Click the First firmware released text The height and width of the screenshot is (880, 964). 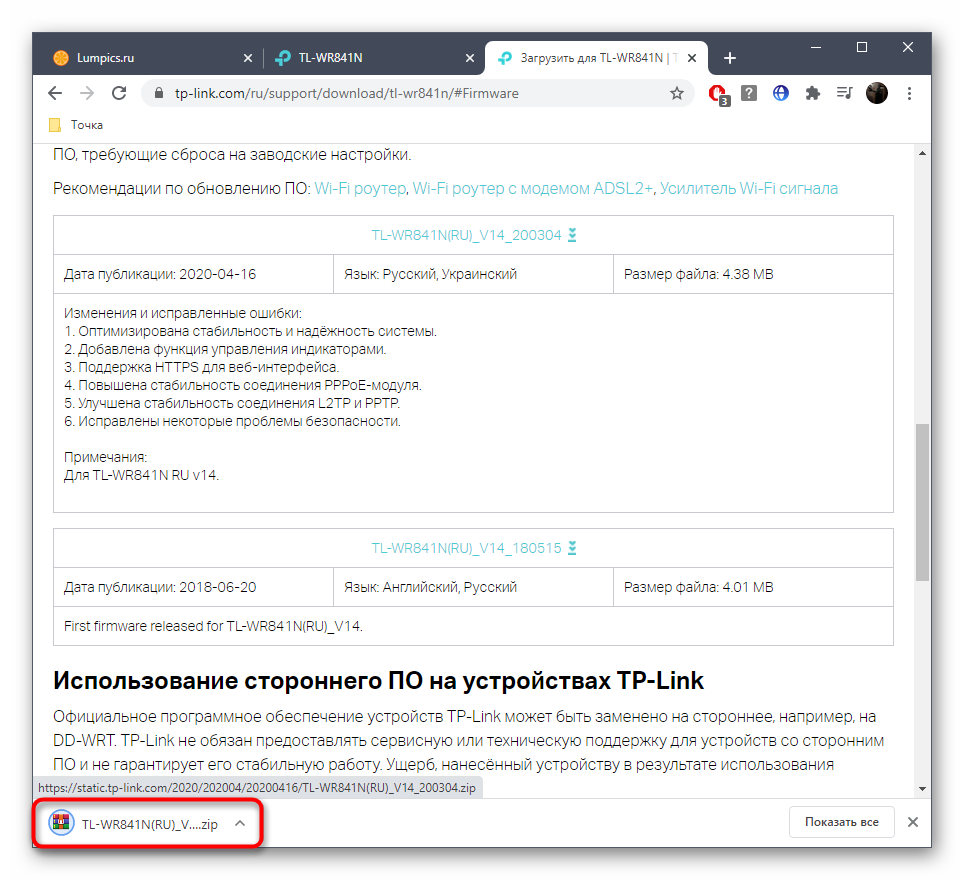click(213, 626)
